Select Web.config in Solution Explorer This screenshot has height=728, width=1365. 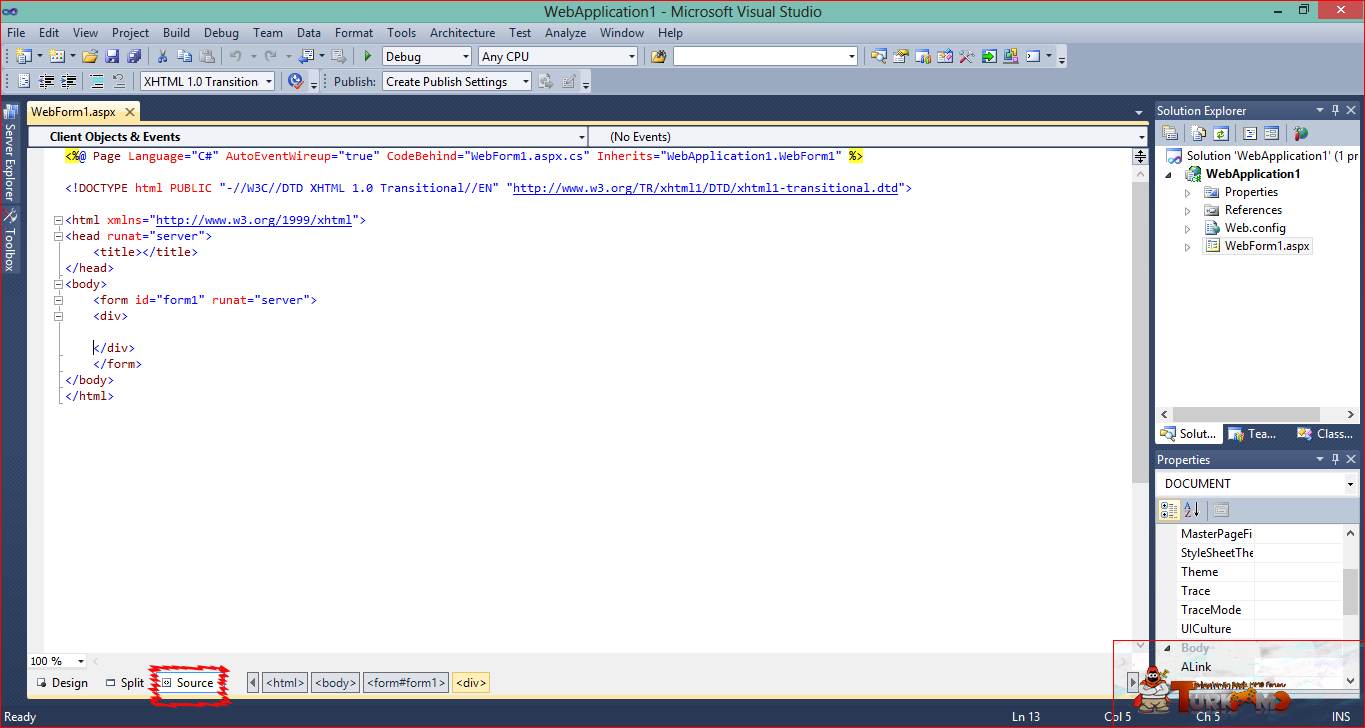(x=1255, y=228)
